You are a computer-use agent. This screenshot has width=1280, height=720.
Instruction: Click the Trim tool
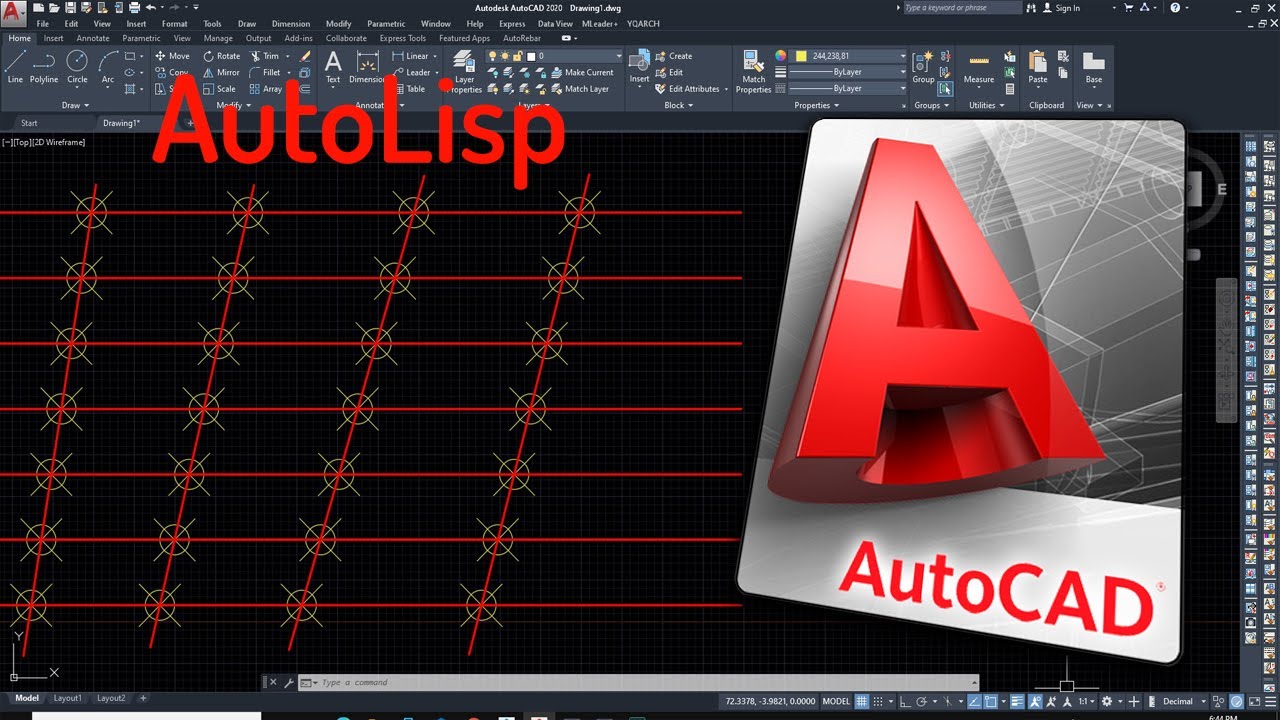(x=265, y=56)
